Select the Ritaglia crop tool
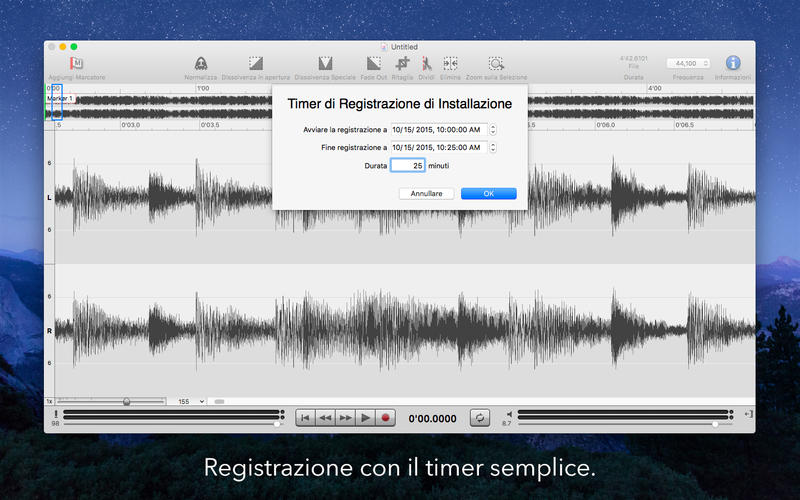800x500 pixels. [x=402, y=64]
